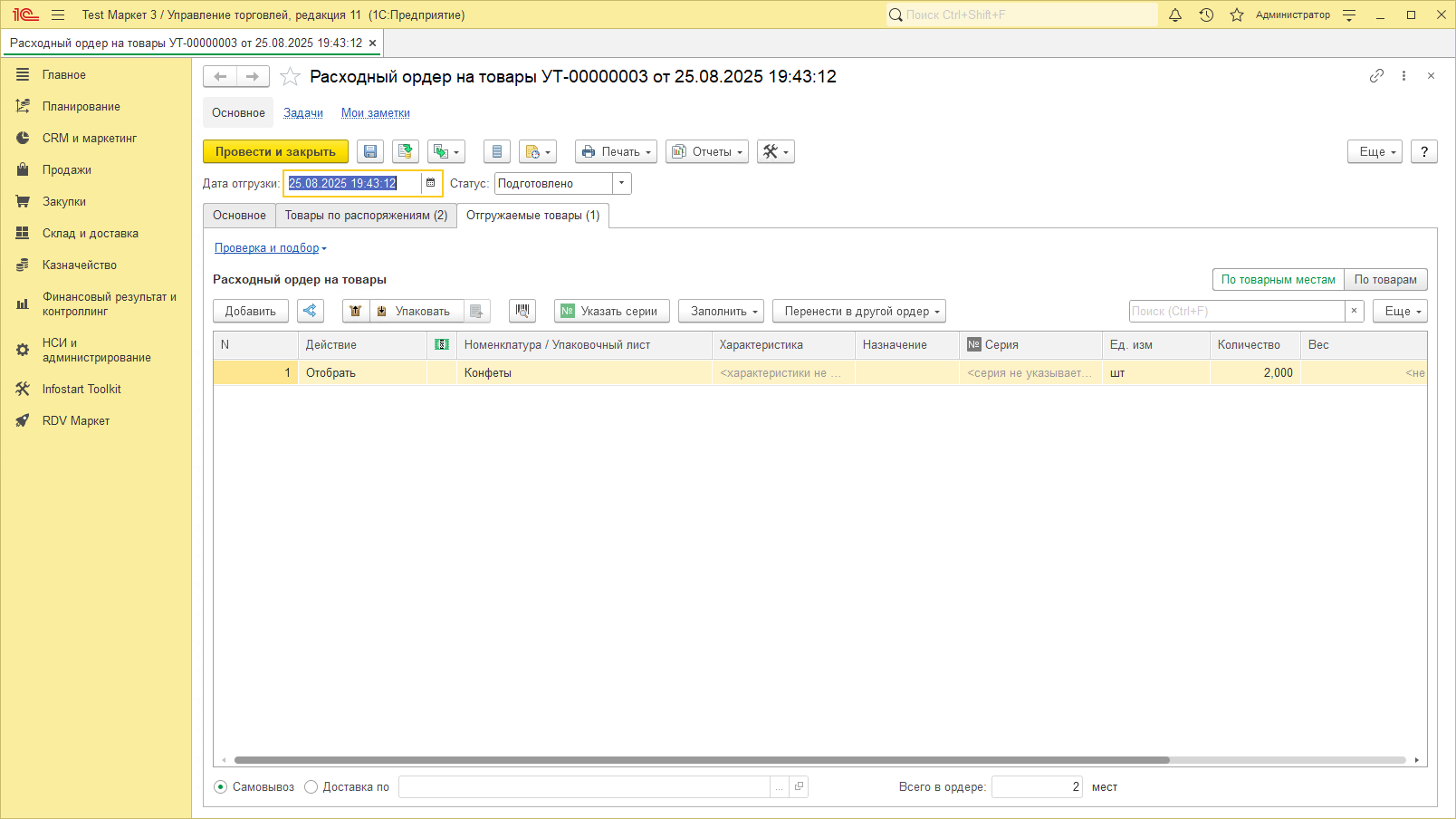Open the create-based-on icon dropdown
Viewport: 1456px width, 819px height.
click(446, 151)
